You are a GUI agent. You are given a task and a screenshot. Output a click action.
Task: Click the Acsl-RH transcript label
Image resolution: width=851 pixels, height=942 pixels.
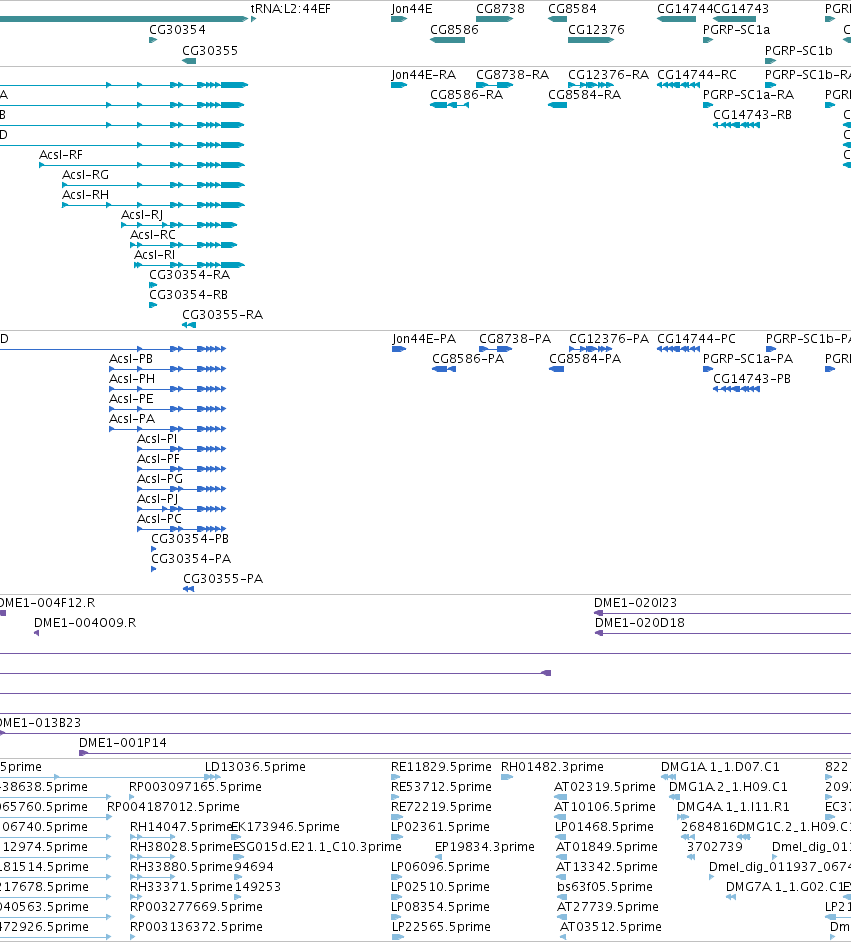coord(85,194)
